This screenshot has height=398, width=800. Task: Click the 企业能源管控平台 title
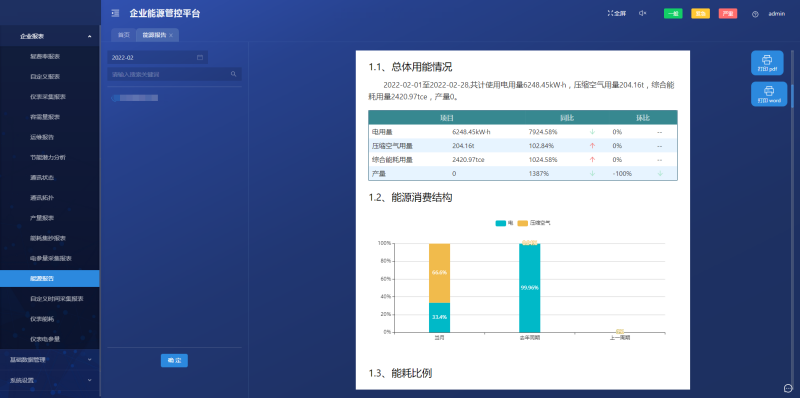pyautogui.click(x=165, y=13)
